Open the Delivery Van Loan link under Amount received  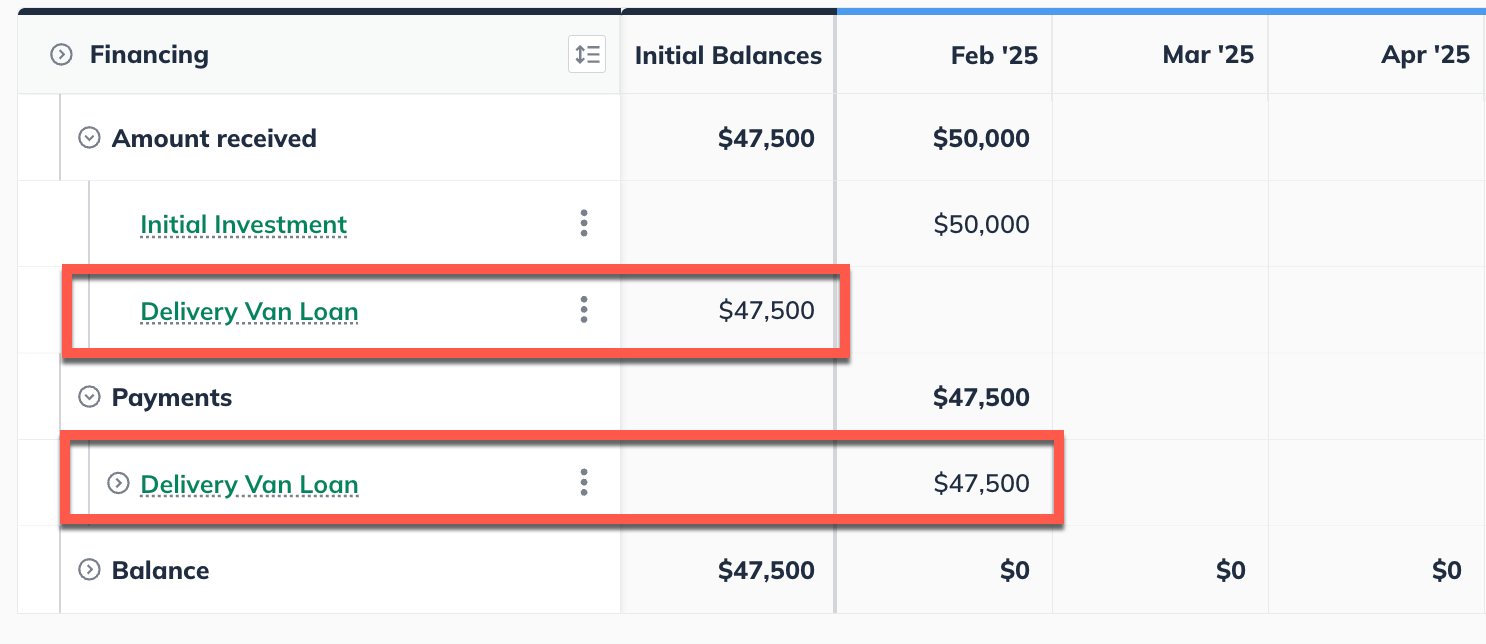[x=248, y=311]
